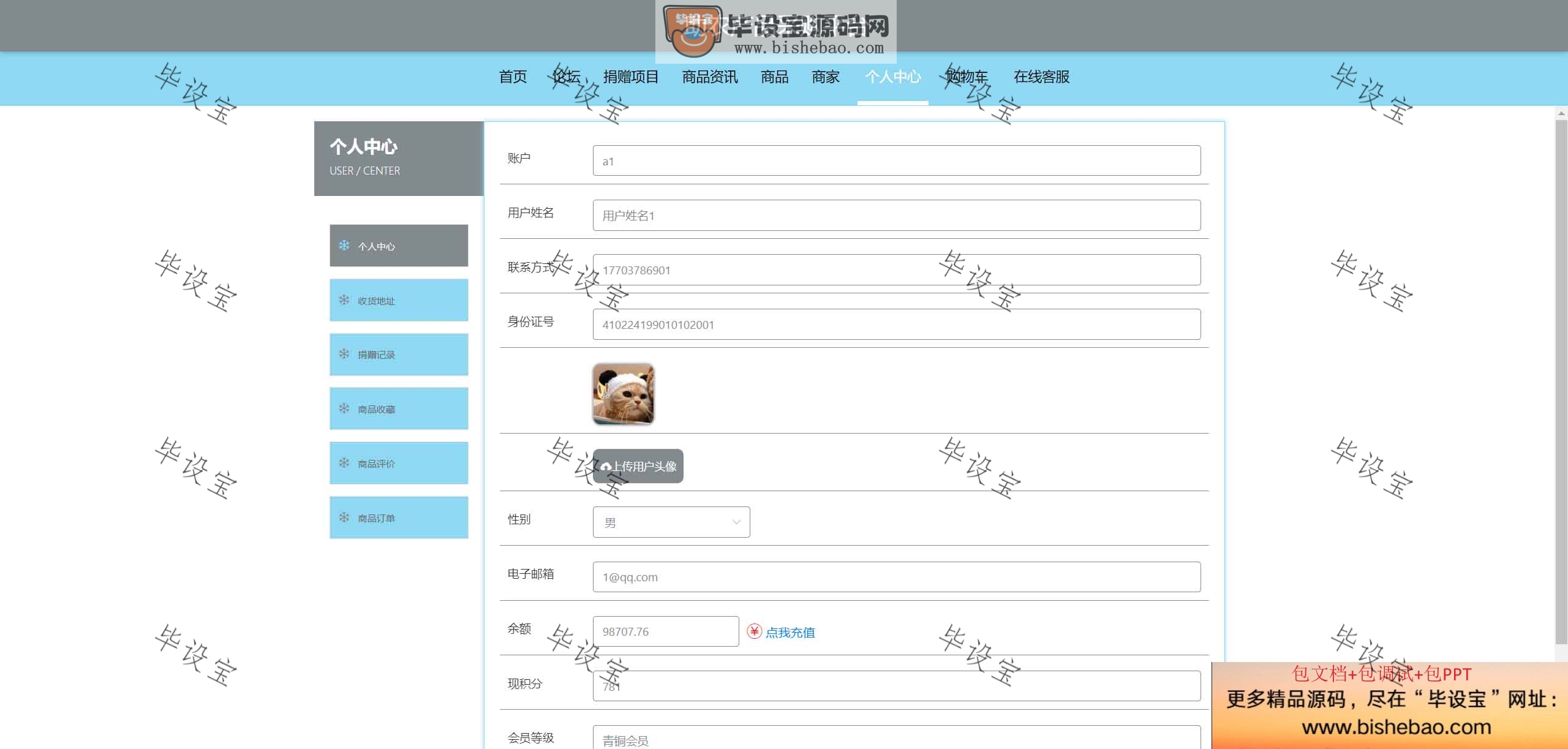The image size is (1568, 749).
Task: Click the www.bishebao.com banner at bottom right
Action: (1390, 706)
